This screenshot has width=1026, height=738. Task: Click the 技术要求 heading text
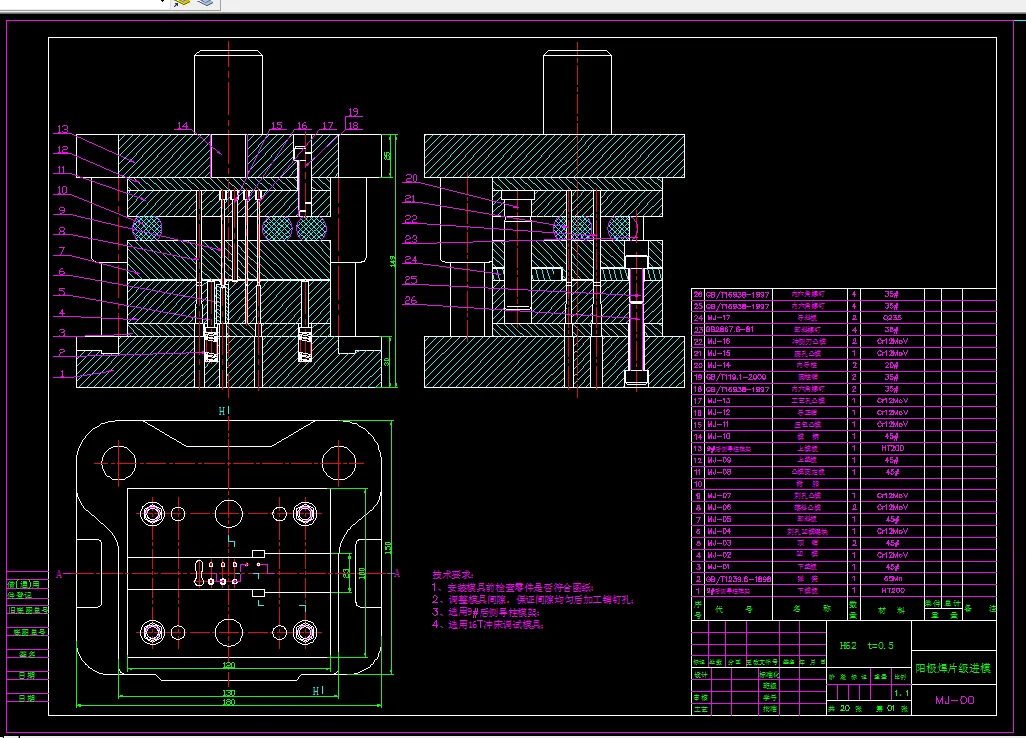452,574
